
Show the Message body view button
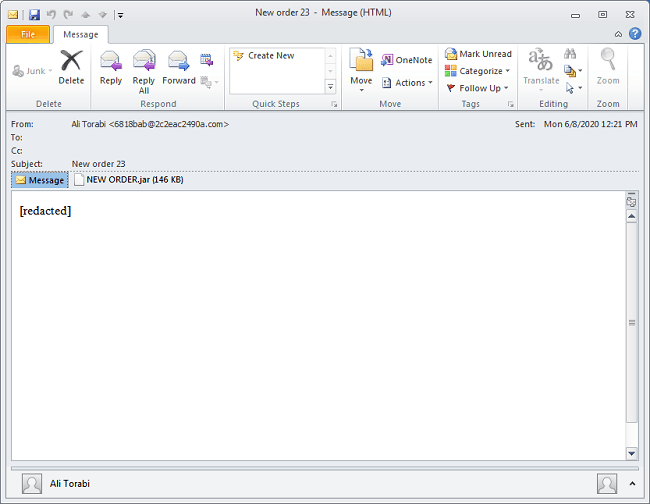click(x=40, y=180)
